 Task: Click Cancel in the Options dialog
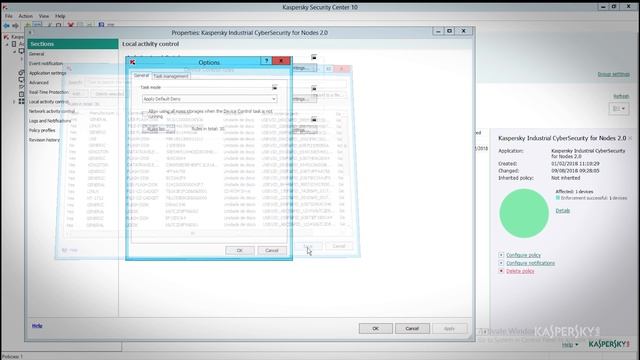click(271, 250)
